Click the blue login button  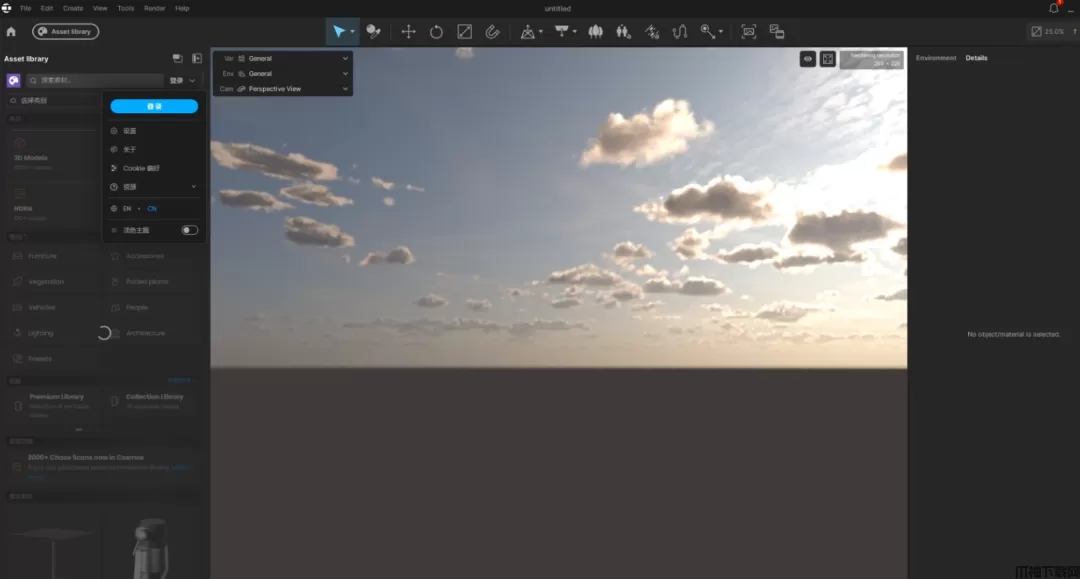(154, 106)
